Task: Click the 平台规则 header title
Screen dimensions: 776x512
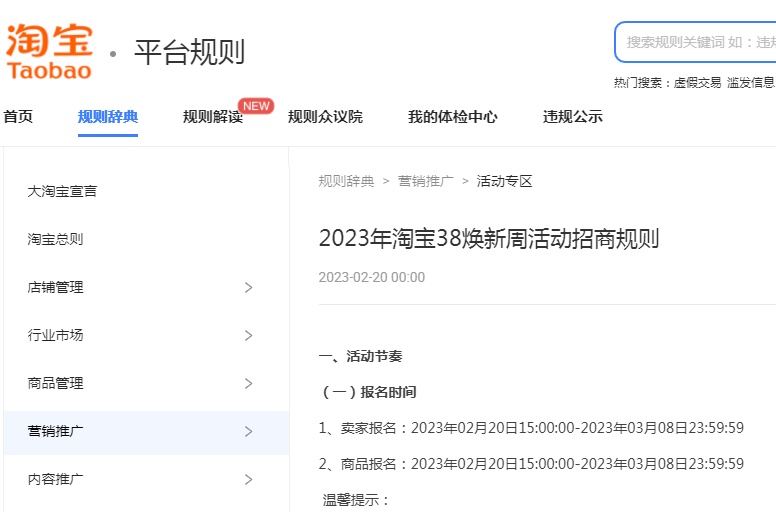Action: tap(190, 52)
